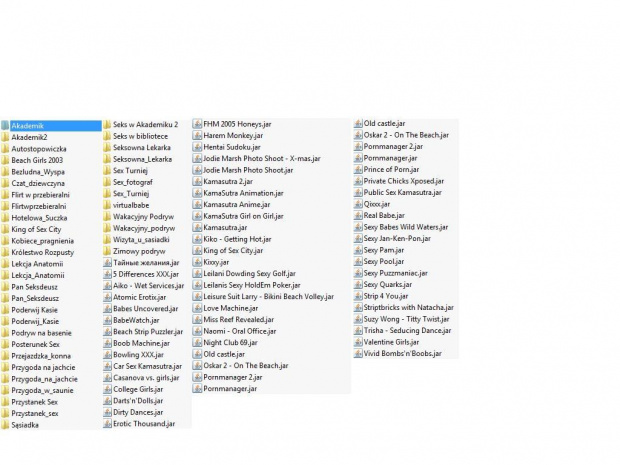Click the Flirtwprzebieralni folder name
Screen dimensions: 620x465
[x=39, y=206]
